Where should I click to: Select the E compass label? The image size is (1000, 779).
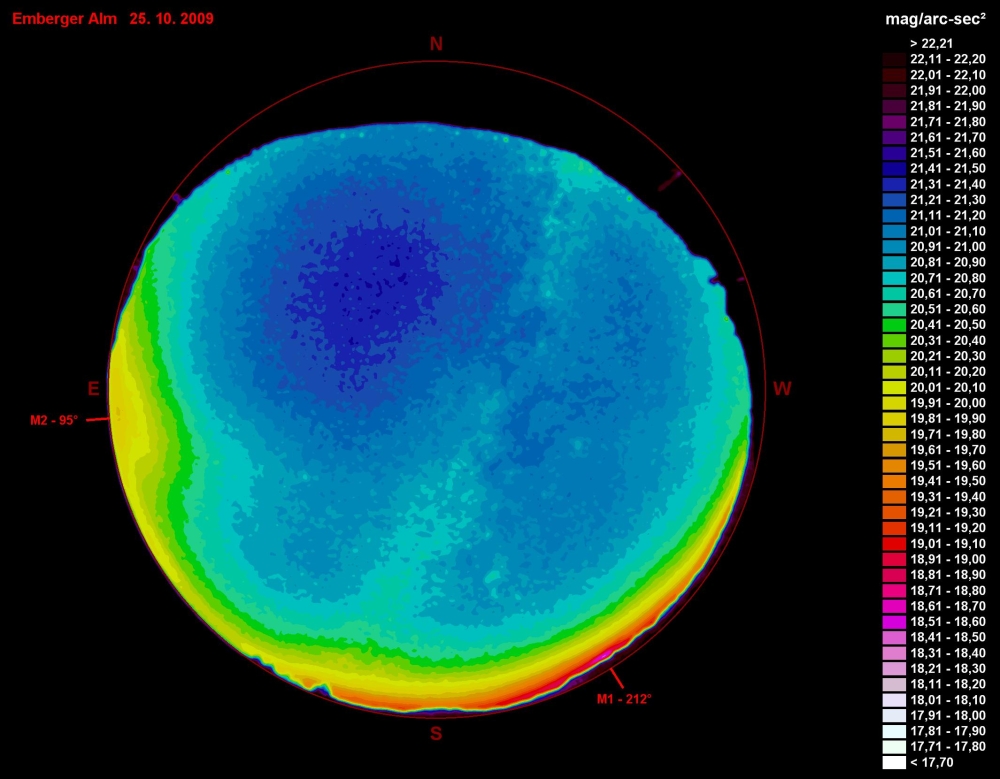click(x=93, y=389)
